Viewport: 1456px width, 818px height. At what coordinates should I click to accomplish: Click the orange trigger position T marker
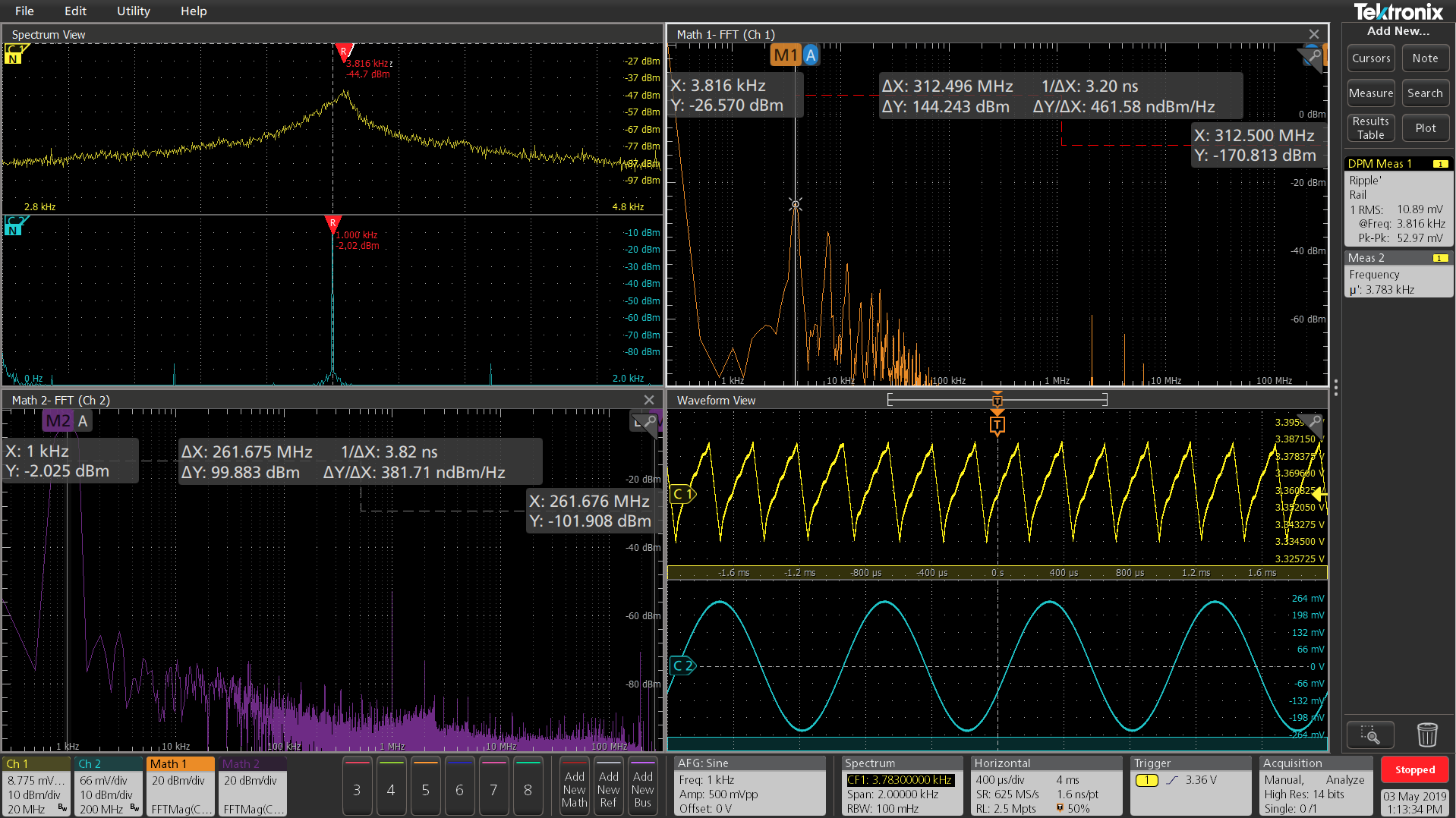(997, 425)
